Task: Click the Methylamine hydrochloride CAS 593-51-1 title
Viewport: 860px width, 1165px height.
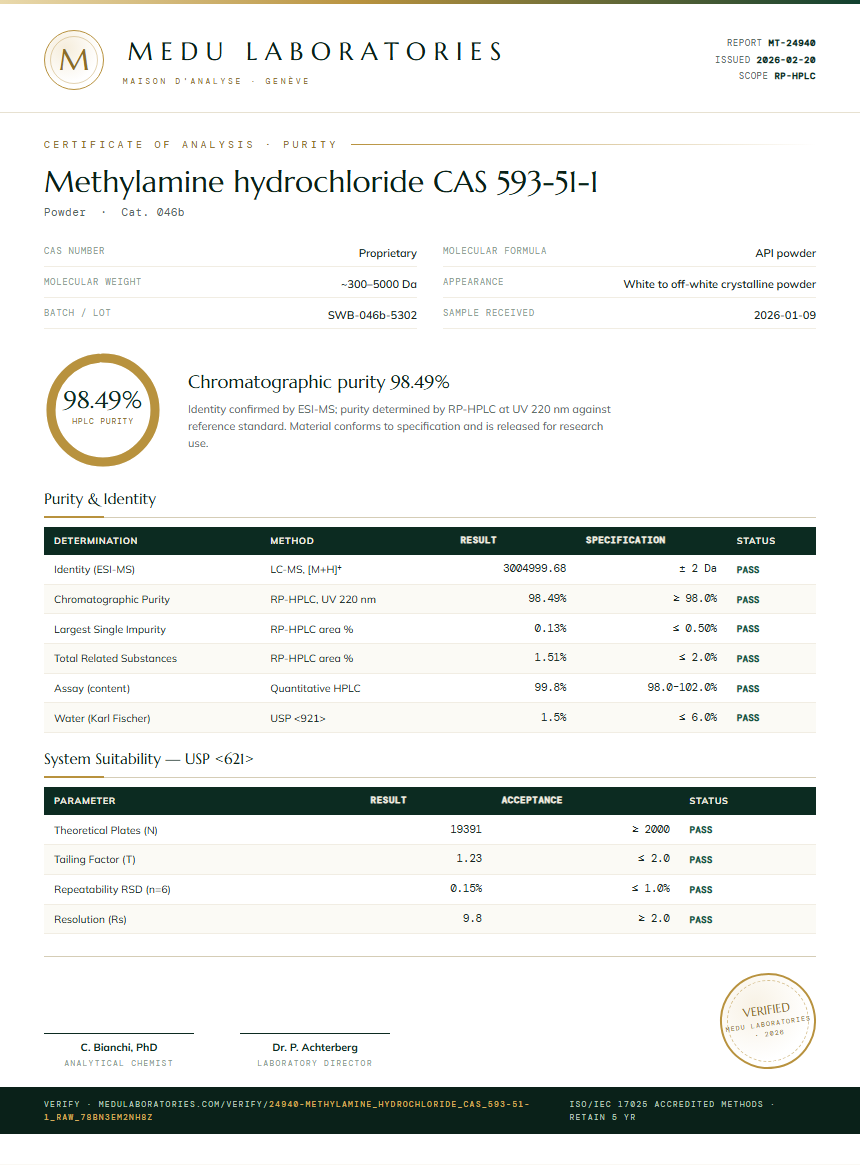Action: pyautogui.click(x=320, y=182)
